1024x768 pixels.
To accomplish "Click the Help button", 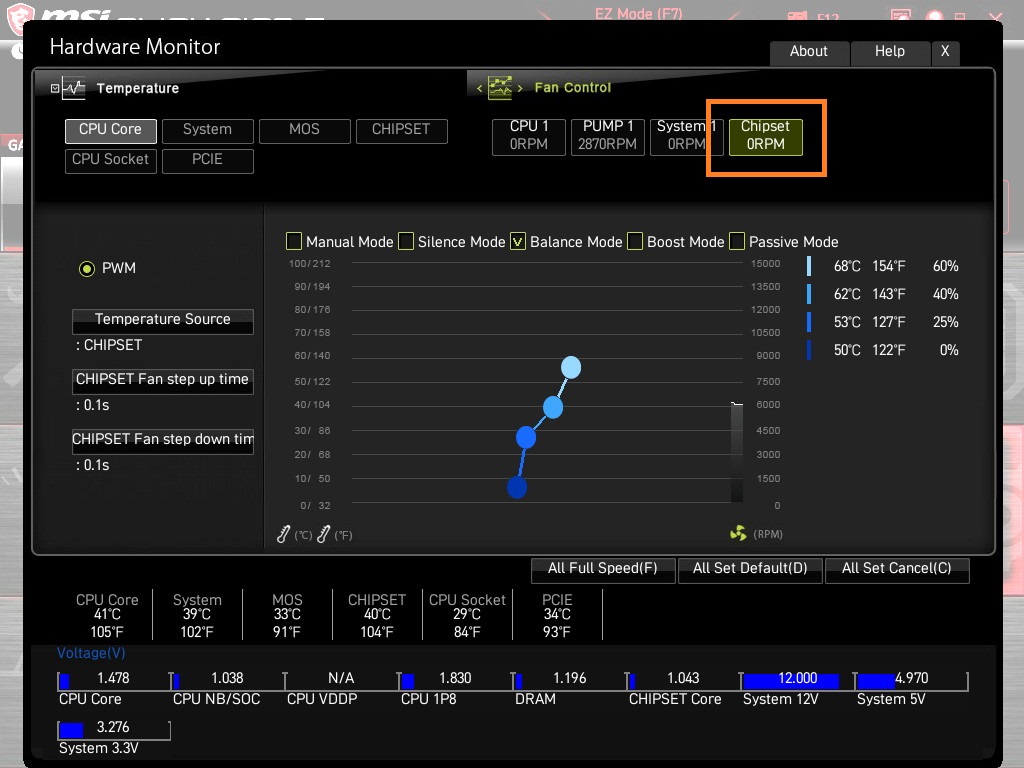I will pos(890,53).
